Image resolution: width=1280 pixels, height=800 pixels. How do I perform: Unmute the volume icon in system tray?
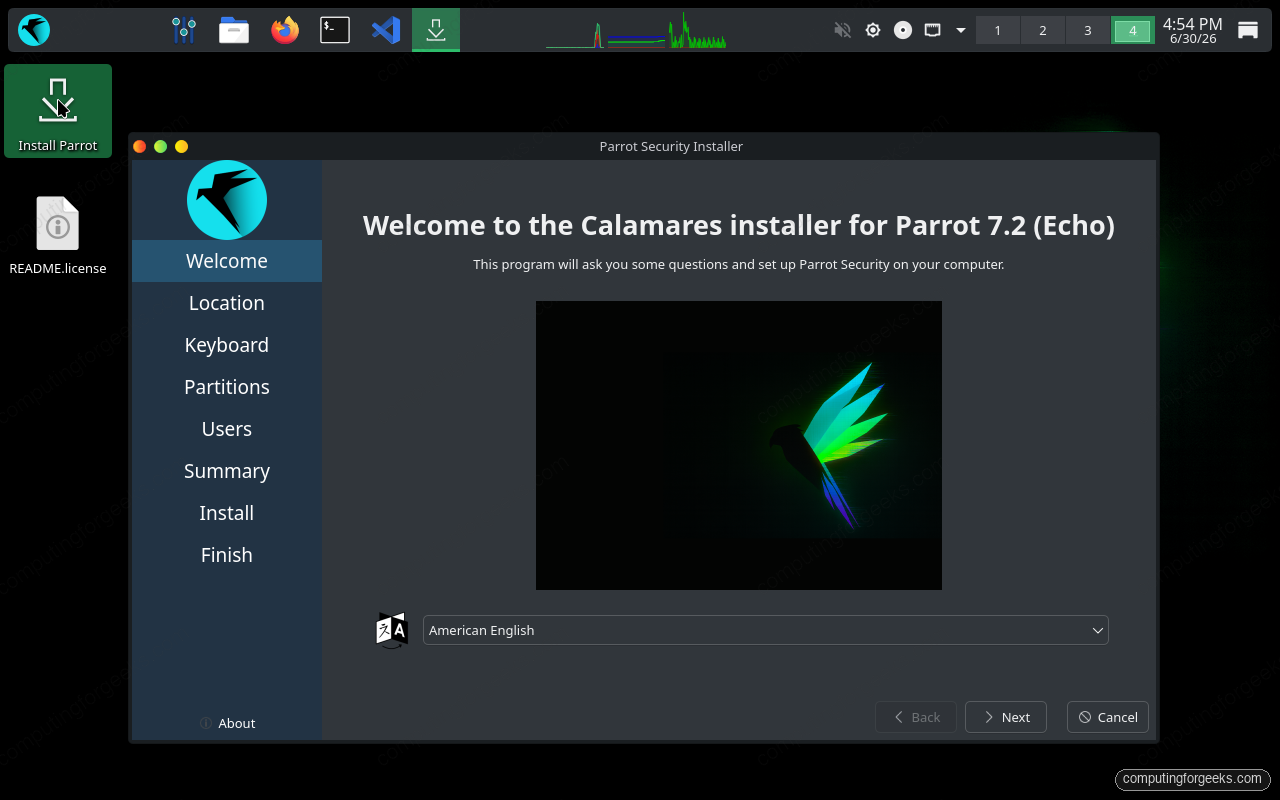coord(842,30)
